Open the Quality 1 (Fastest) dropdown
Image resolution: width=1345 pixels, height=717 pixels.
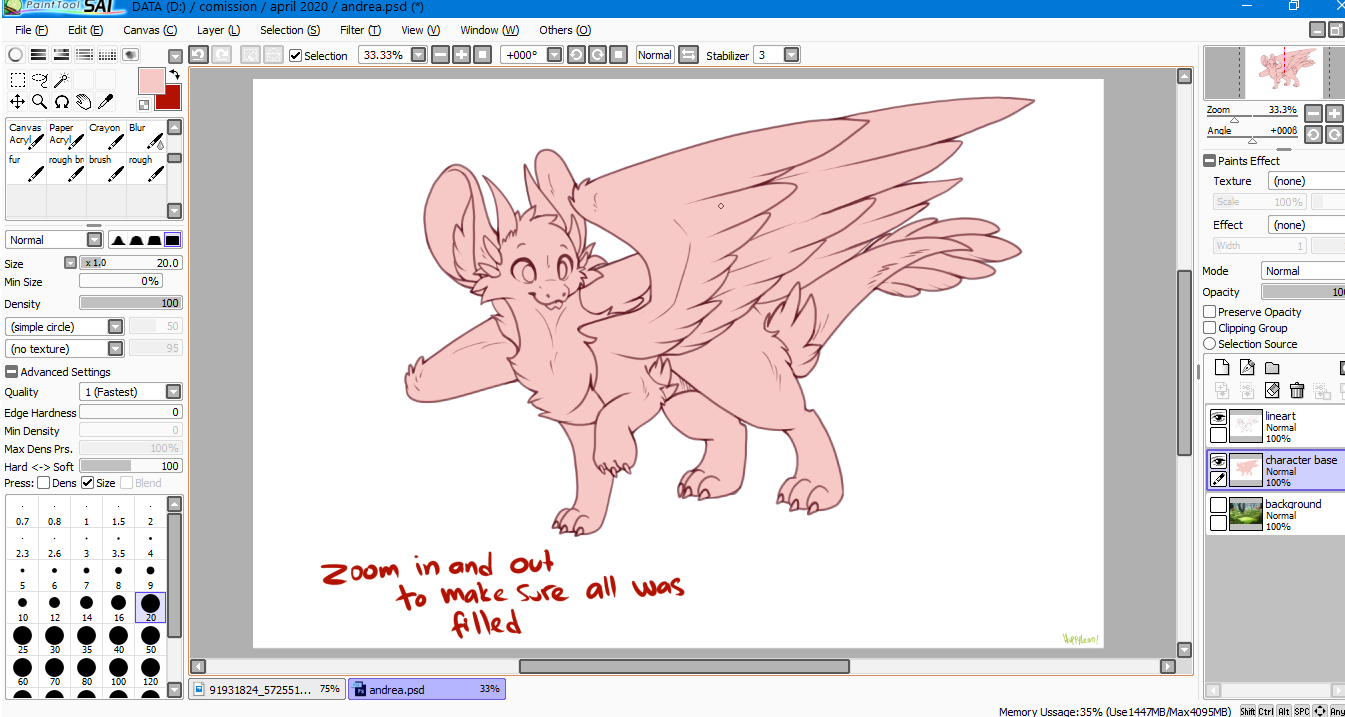pos(173,392)
